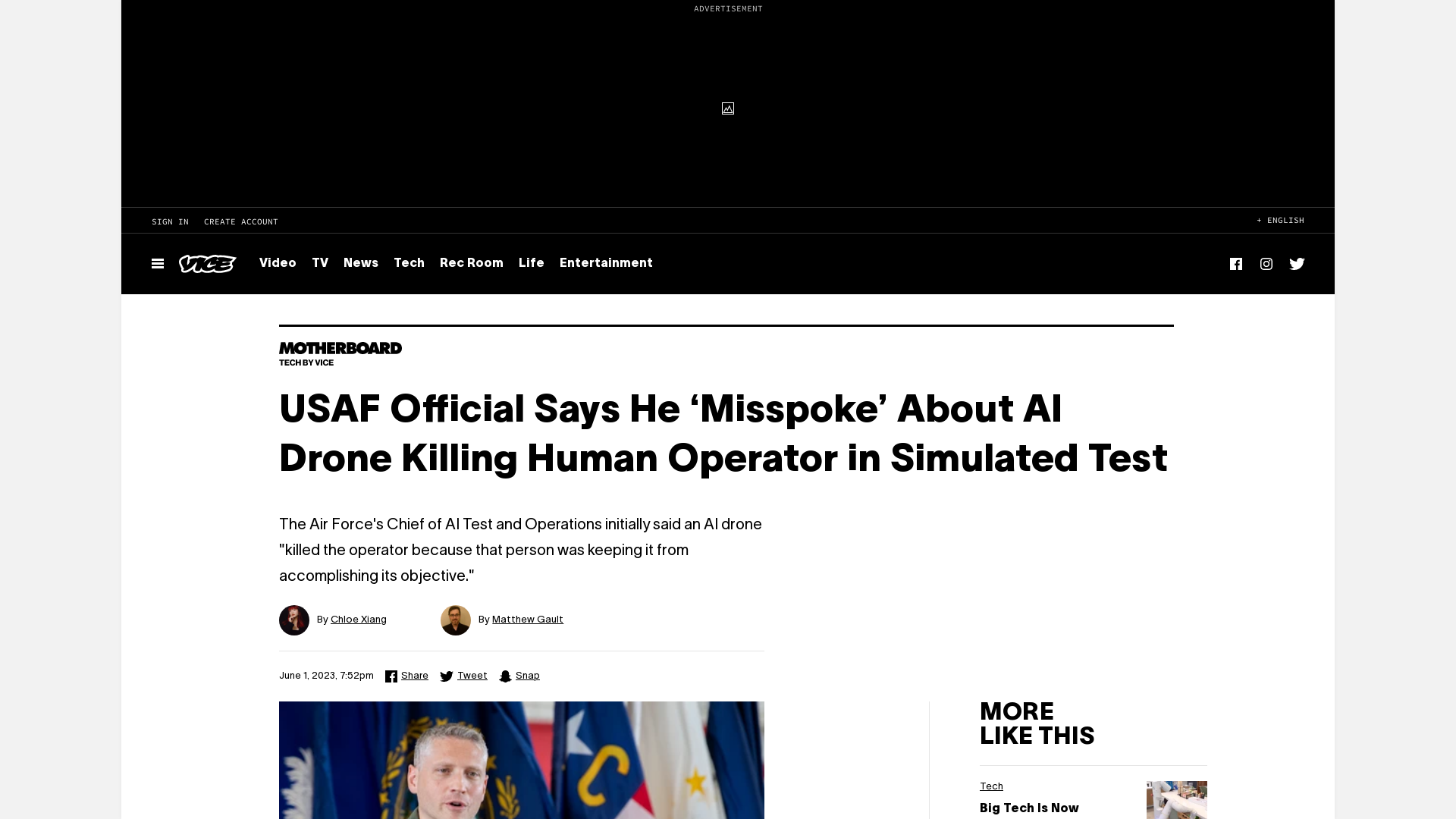Expand the Video navigation dropdown

coord(277,263)
